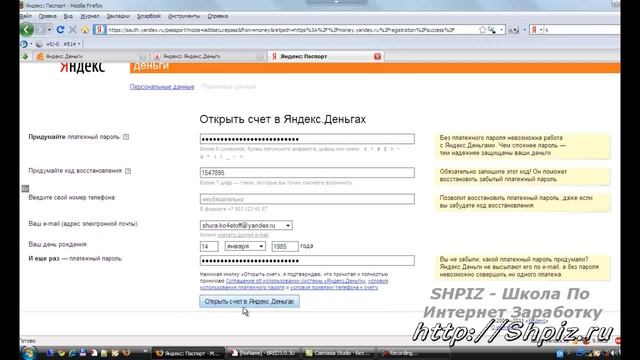Click the birth day field showing 14
The width and height of the screenshot is (640, 360).
tap(209, 246)
